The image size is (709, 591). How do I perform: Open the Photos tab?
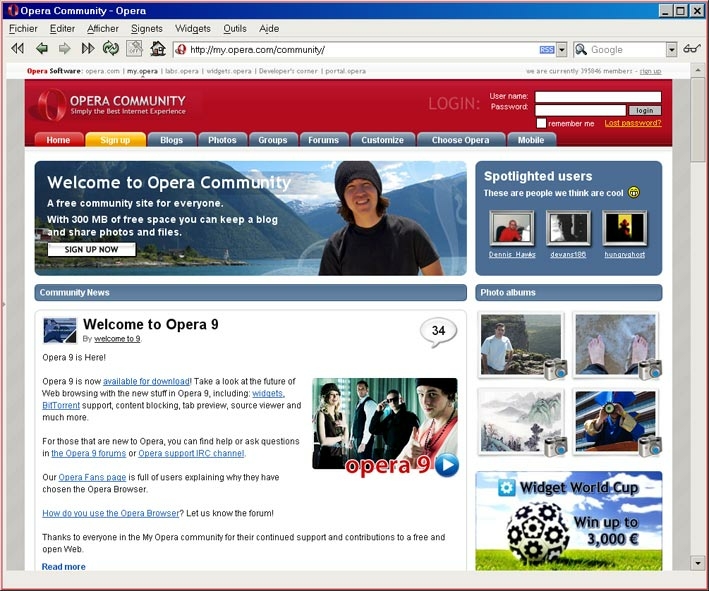coord(222,140)
